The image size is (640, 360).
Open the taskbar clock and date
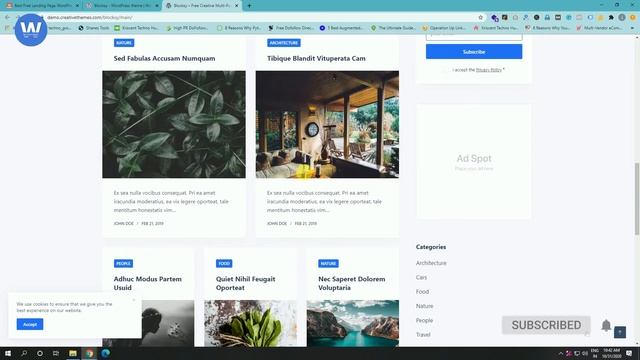611,353
